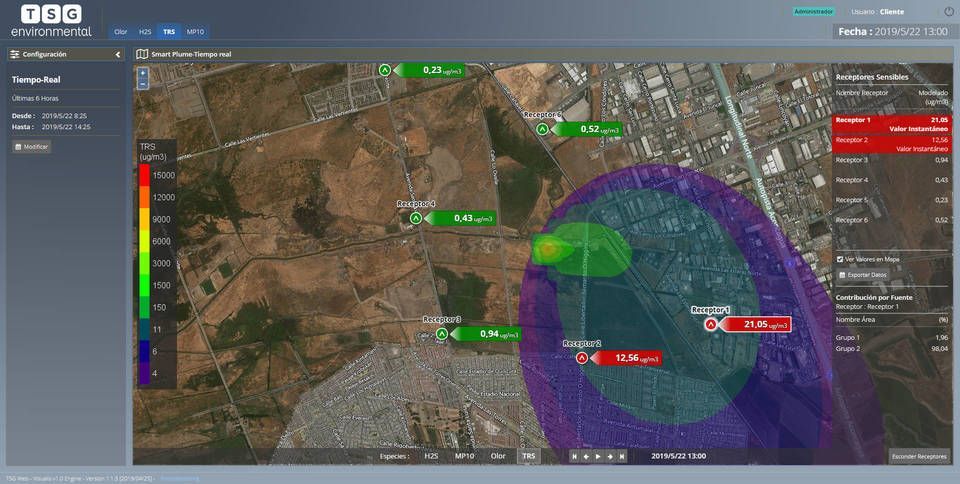Skip to first timeline frame
This screenshot has width=960, height=484.
pos(574,456)
